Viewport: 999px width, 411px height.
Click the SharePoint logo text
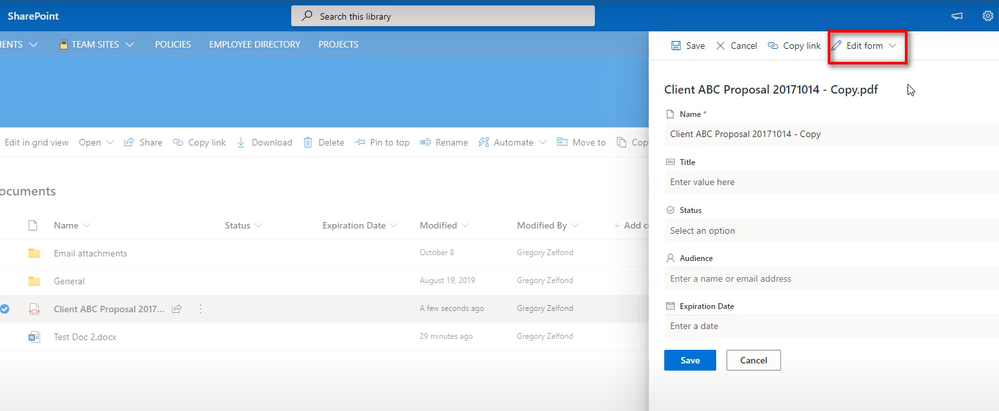pos(33,16)
